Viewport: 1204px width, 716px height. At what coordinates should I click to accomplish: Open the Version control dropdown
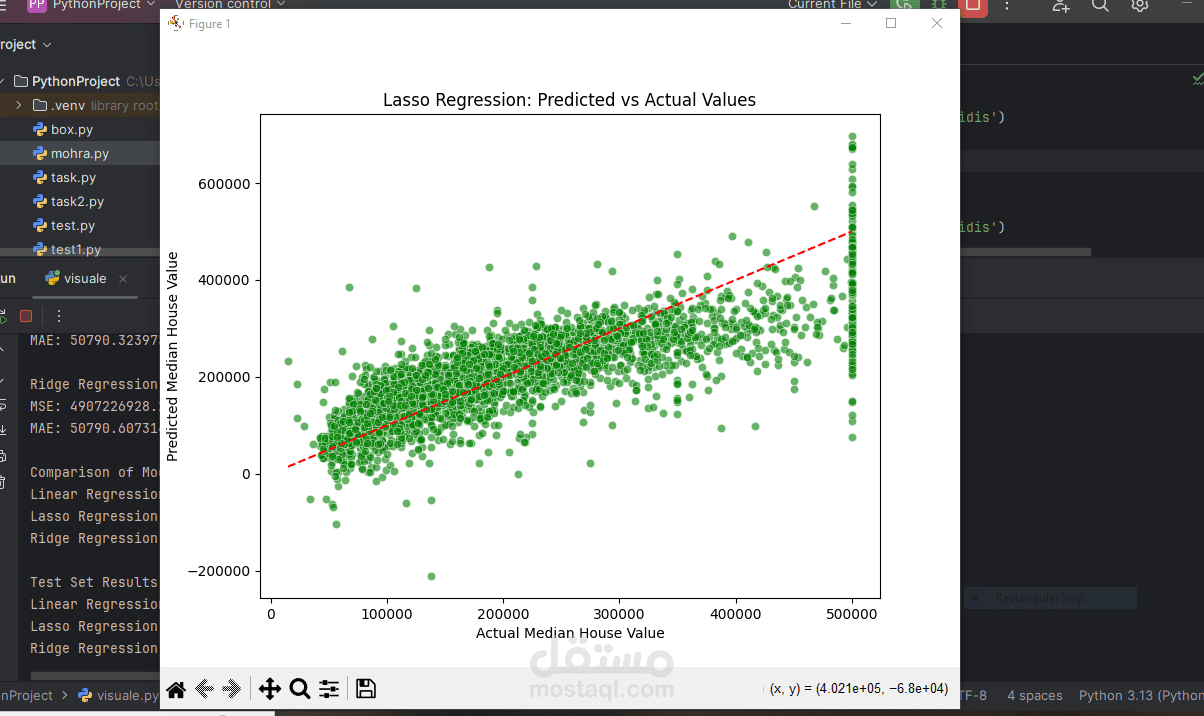[230, 5]
